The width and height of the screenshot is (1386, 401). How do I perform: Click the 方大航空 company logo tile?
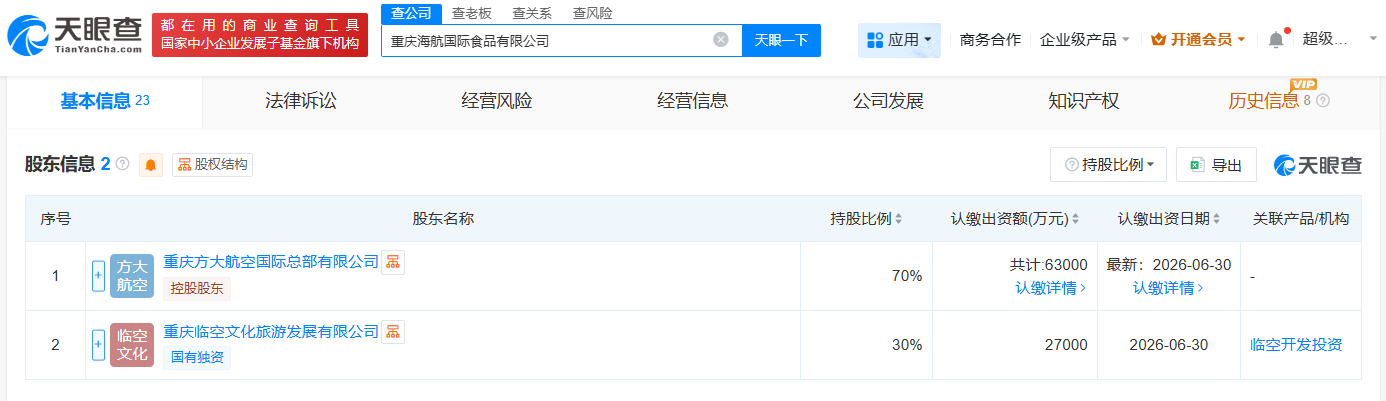pyautogui.click(x=132, y=276)
